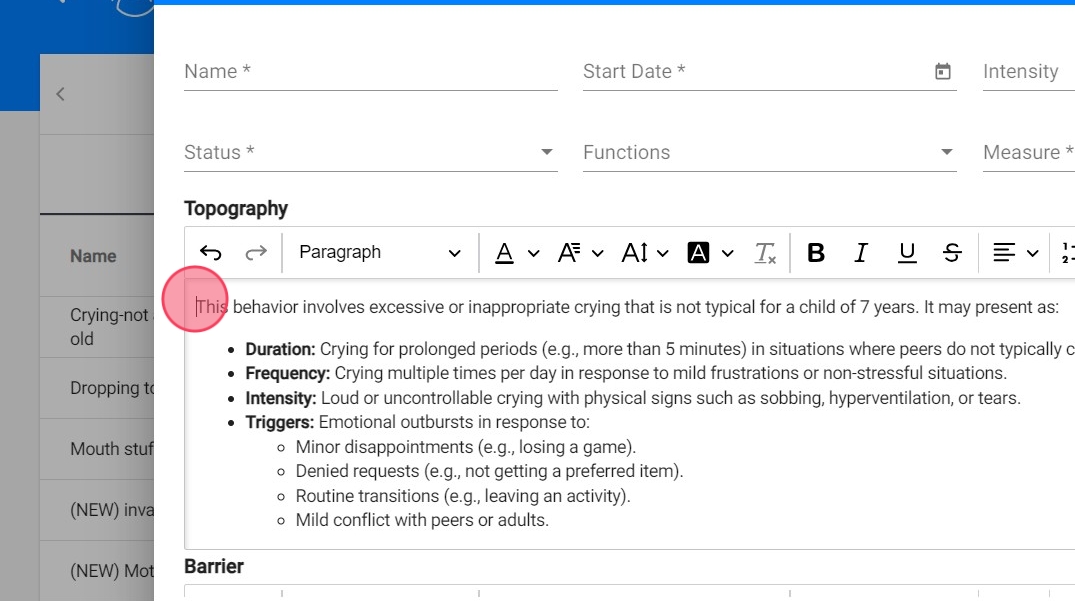This screenshot has height=601, width=1075.
Task: Go back using the left chevron
Action: pos(60,94)
